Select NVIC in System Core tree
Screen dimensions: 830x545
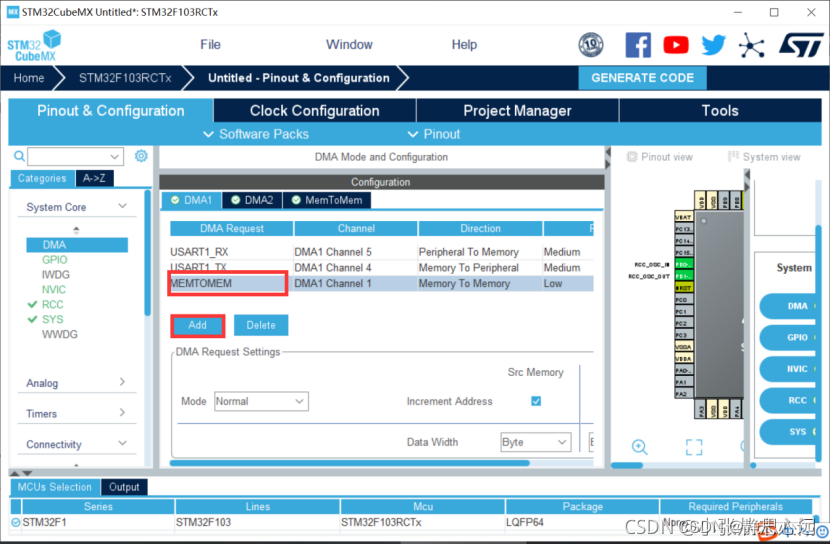tap(53, 289)
